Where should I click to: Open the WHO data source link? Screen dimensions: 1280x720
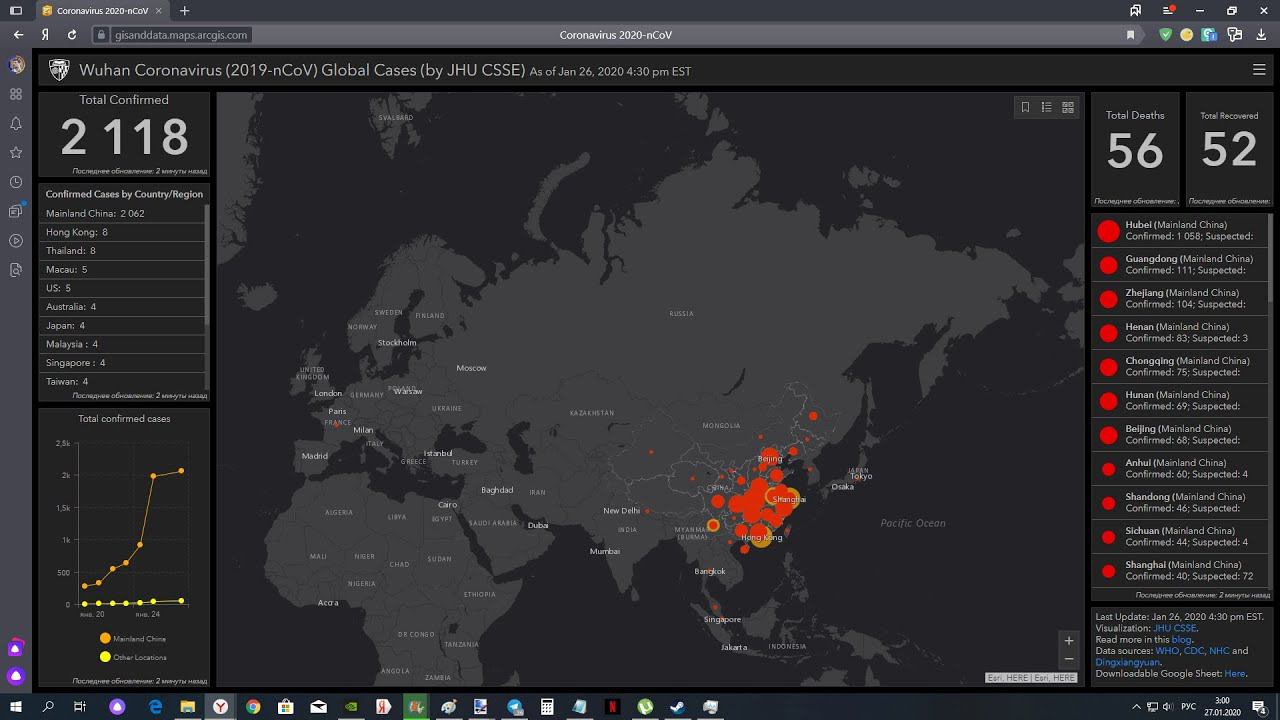pos(1167,651)
